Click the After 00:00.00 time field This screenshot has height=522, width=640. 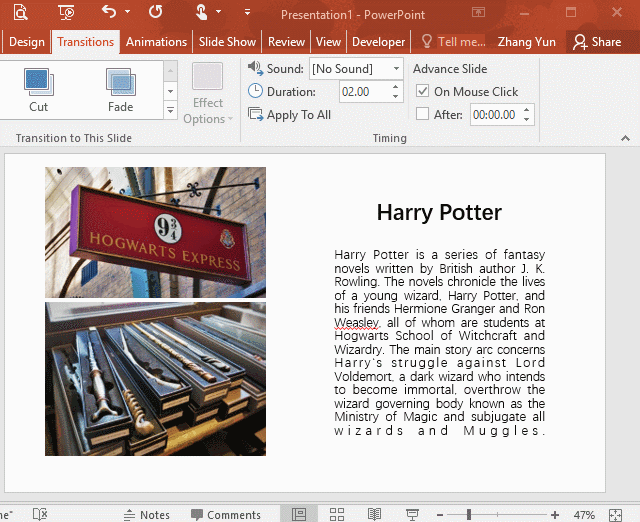[x=495, y=115]
